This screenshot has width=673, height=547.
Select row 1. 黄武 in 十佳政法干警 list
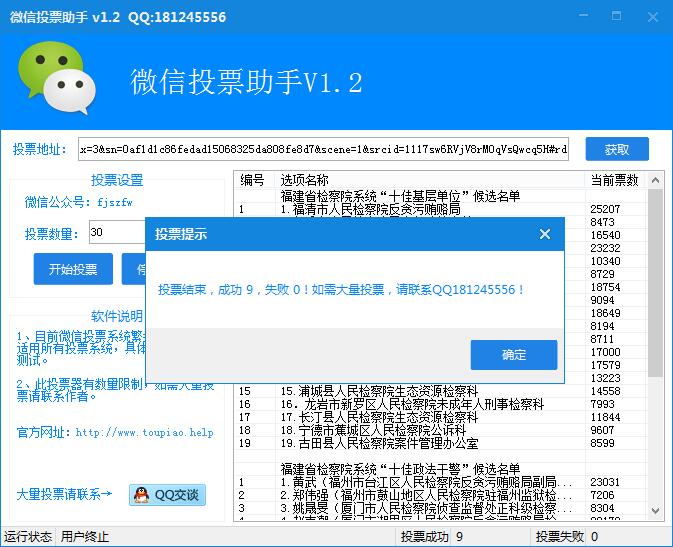point(440,482)
